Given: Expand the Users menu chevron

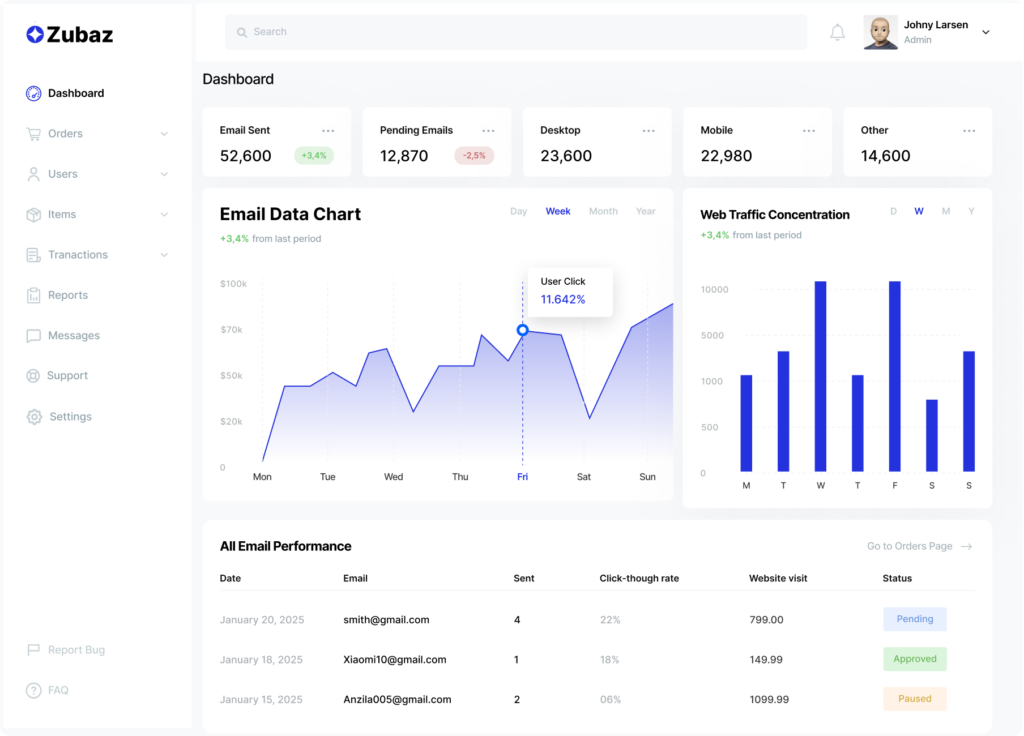Looking at the screenshot, I should (x=164, y=174).
